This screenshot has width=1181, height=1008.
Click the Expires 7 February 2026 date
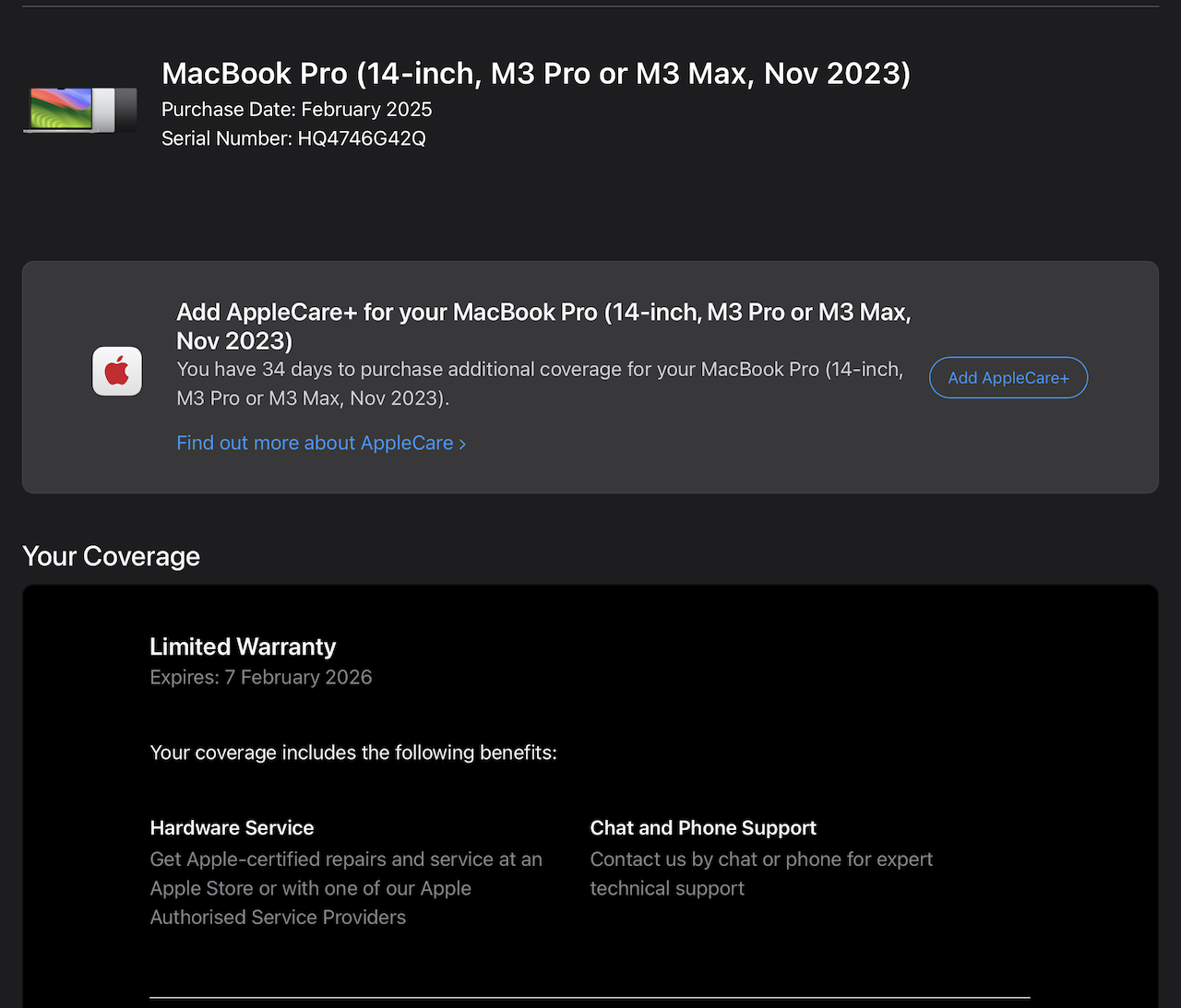point(261,677)
